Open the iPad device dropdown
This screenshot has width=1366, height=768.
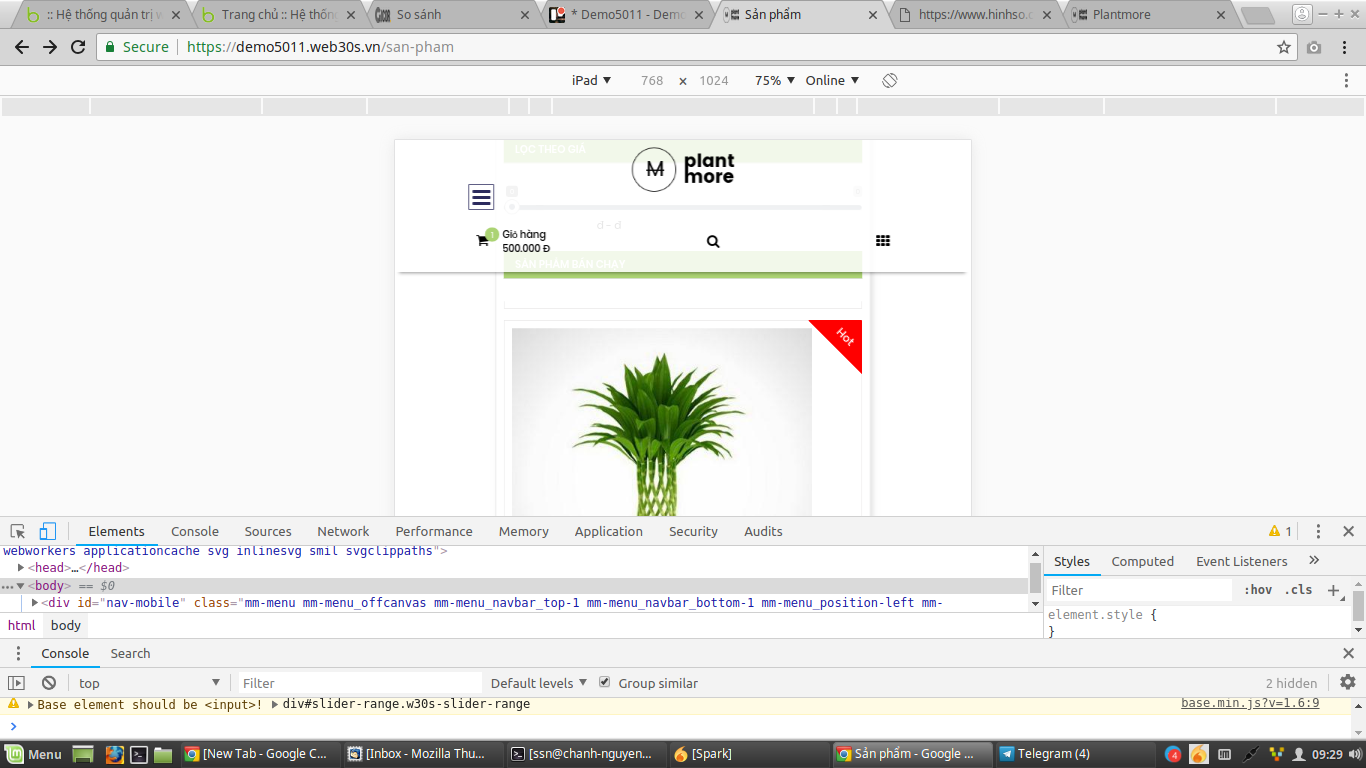point(591,80)
